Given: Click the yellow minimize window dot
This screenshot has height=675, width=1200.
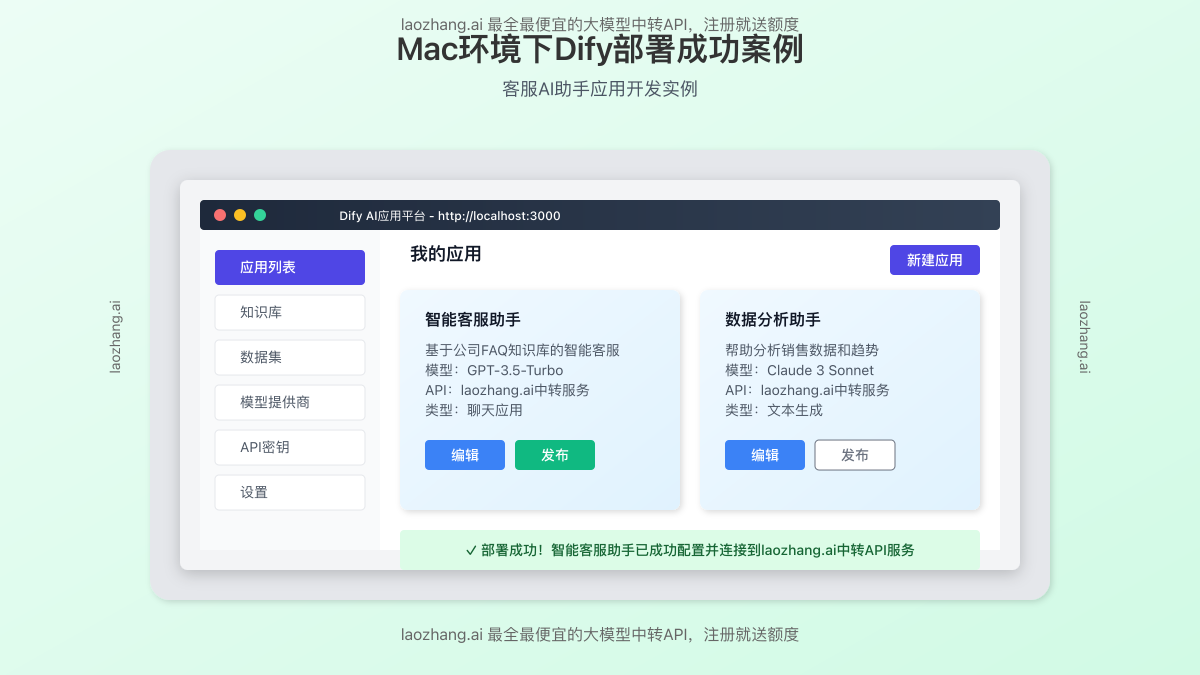Looking at the screenshot, I should 240,215.
